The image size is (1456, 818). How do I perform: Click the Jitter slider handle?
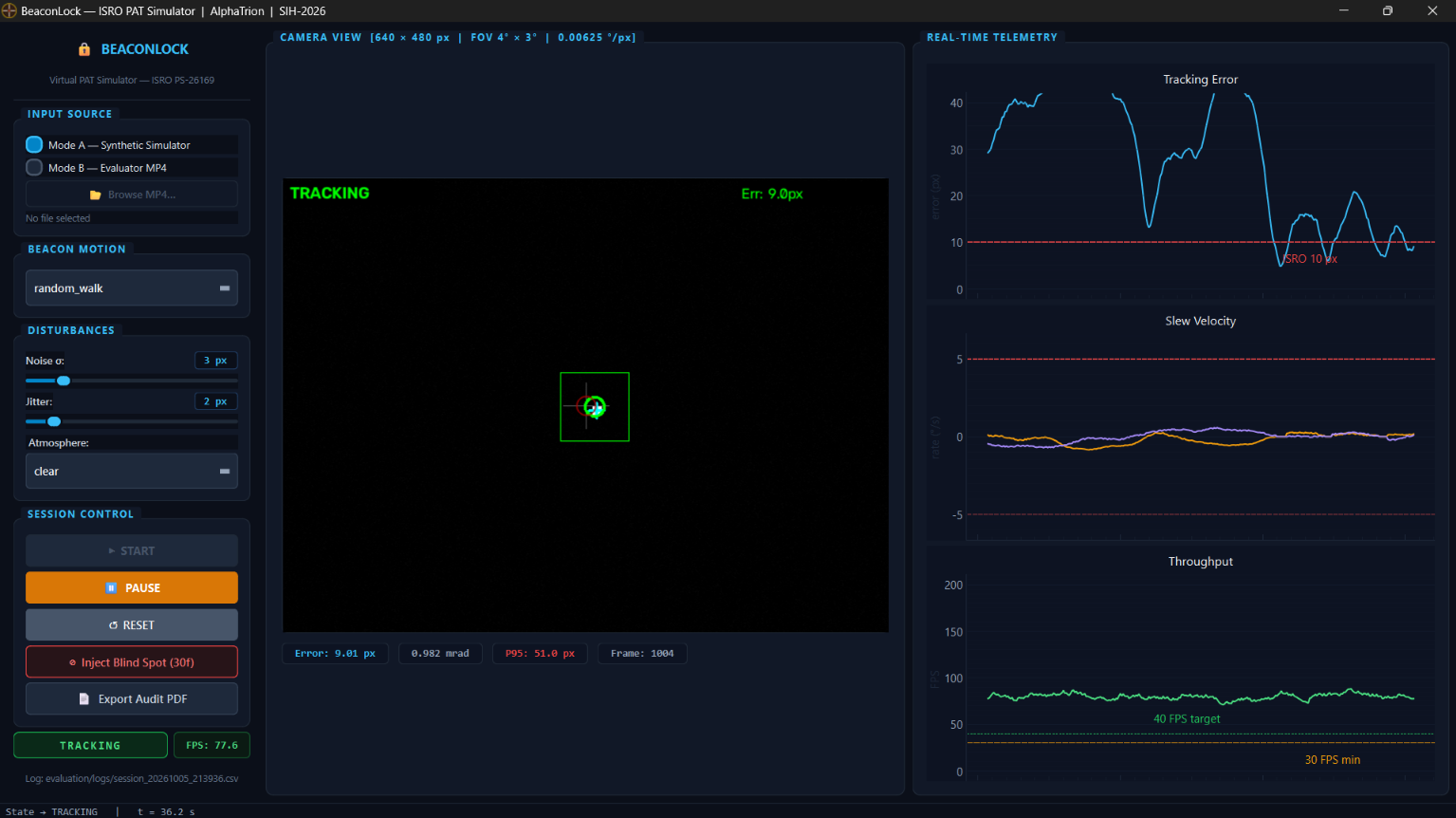point(54,421)
